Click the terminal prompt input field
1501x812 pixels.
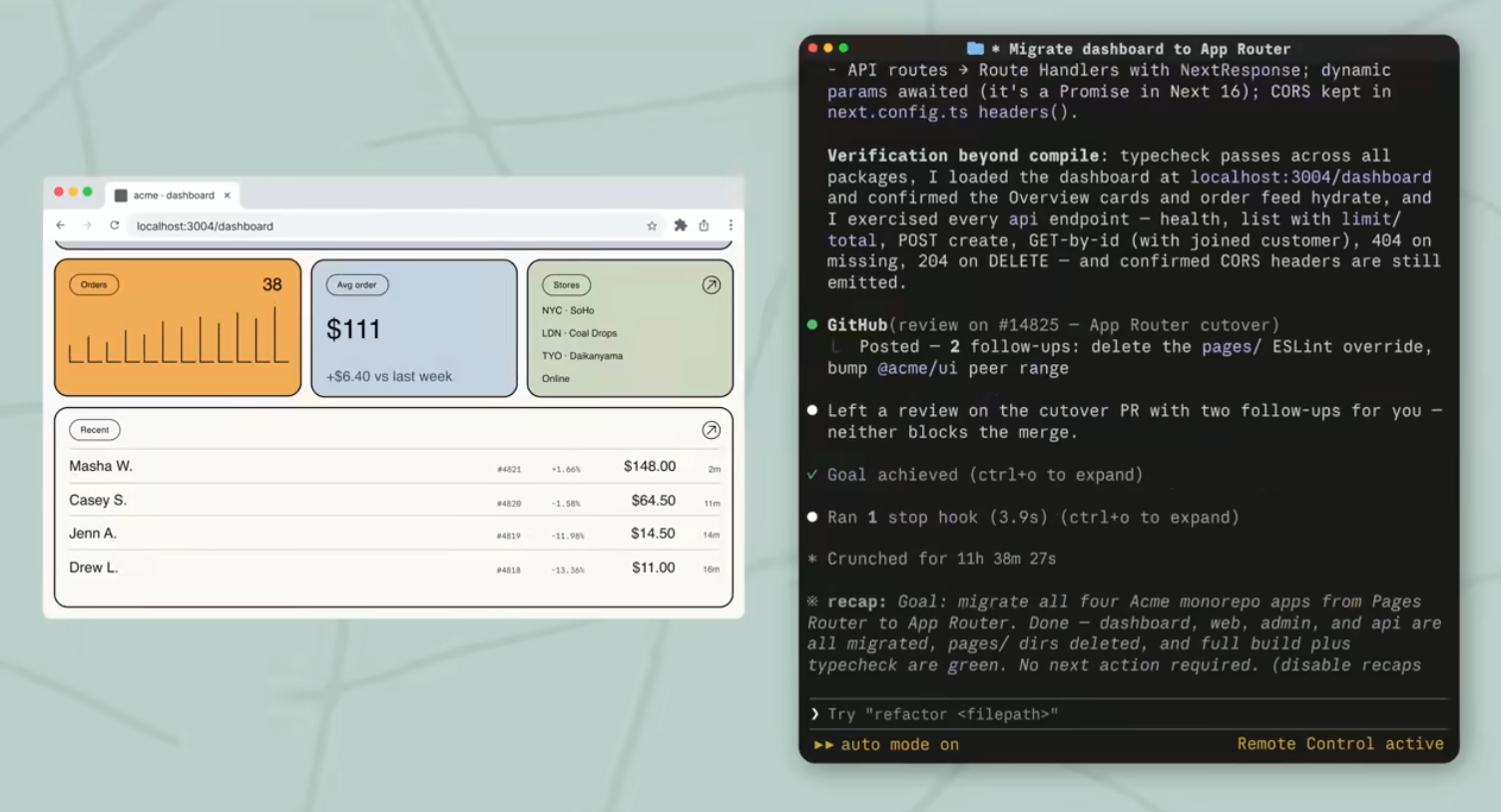[x=1128, y=714]
